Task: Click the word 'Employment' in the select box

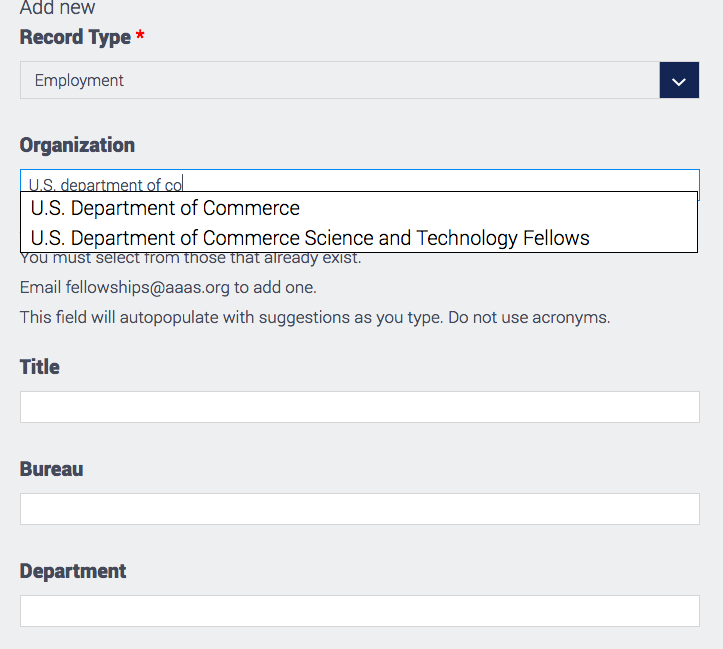Action: click(x=79, y=81)
